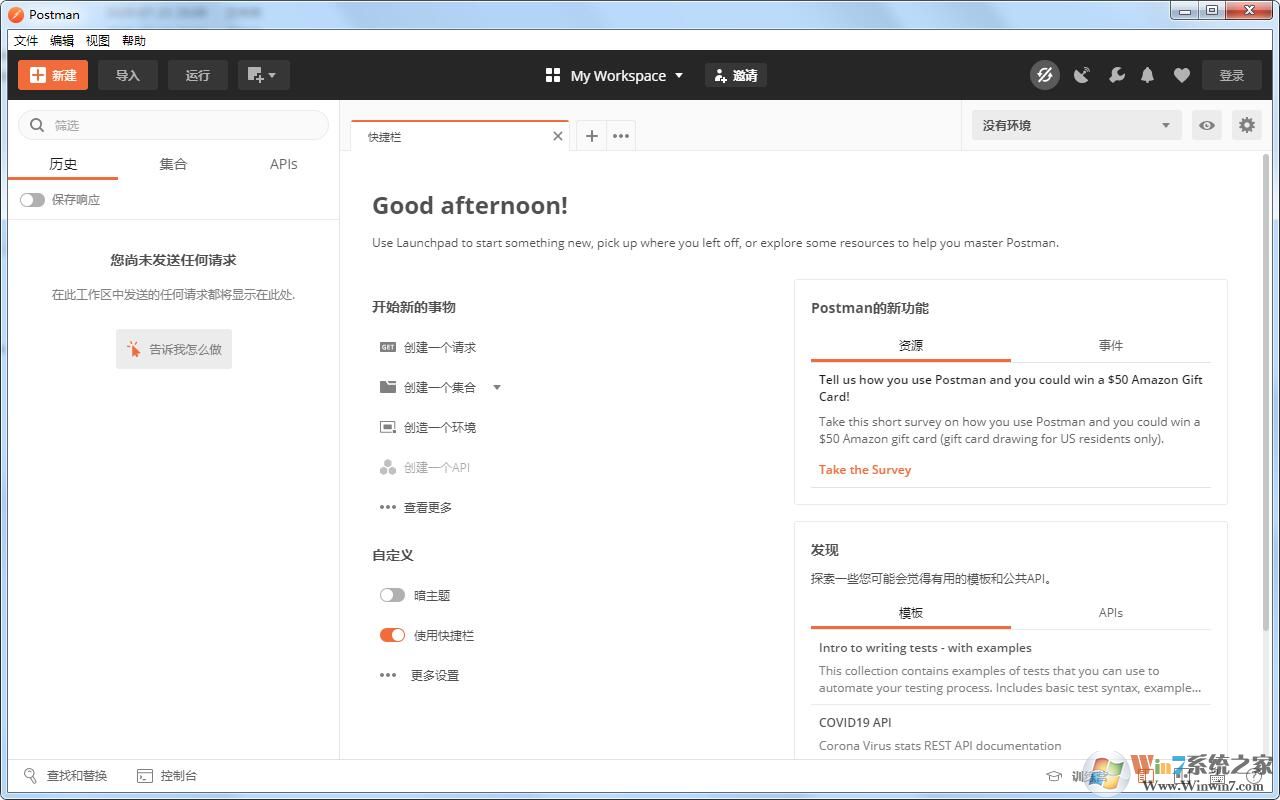Switch to the APIs tab in sidebar
This screenshot has width=1280, height=800.
[x=283, y=163]
